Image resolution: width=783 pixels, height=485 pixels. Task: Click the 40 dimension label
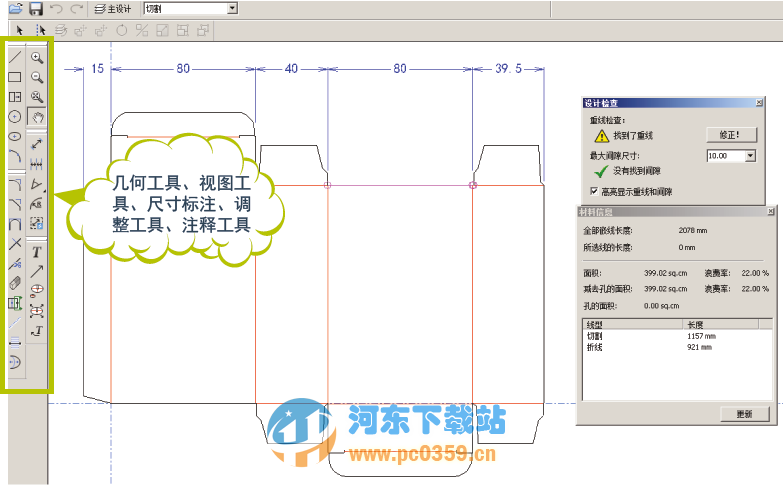[291, 69]
